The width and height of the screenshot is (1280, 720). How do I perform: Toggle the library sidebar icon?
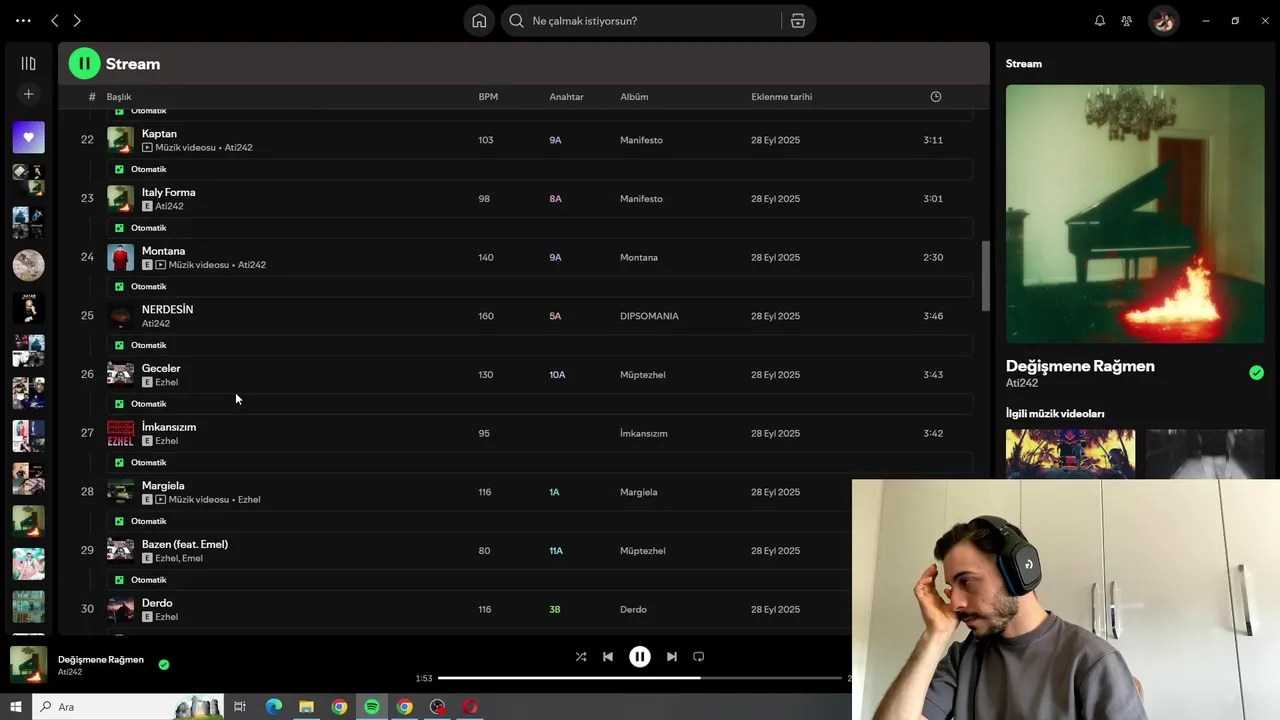click(28, 64)
